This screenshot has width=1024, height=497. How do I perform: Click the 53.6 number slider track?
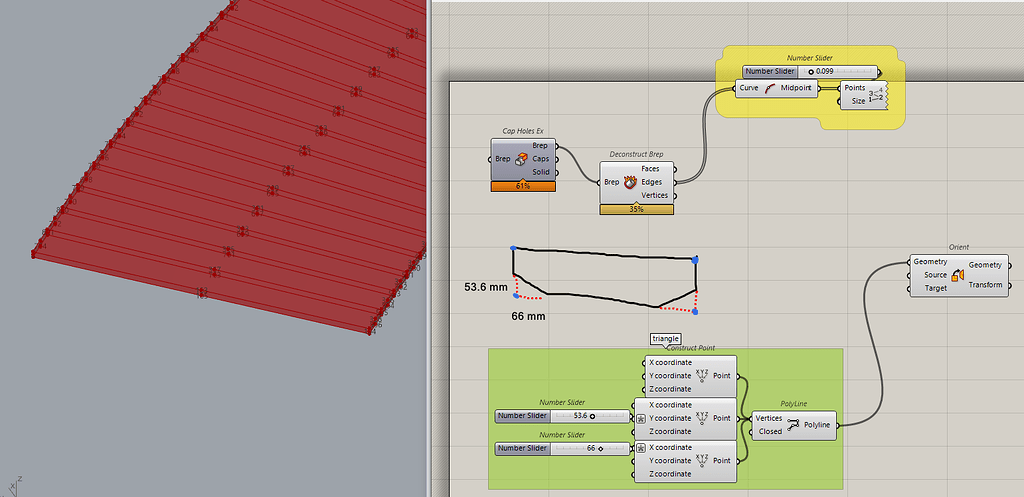pyautogui.click(x=590, y=415)
